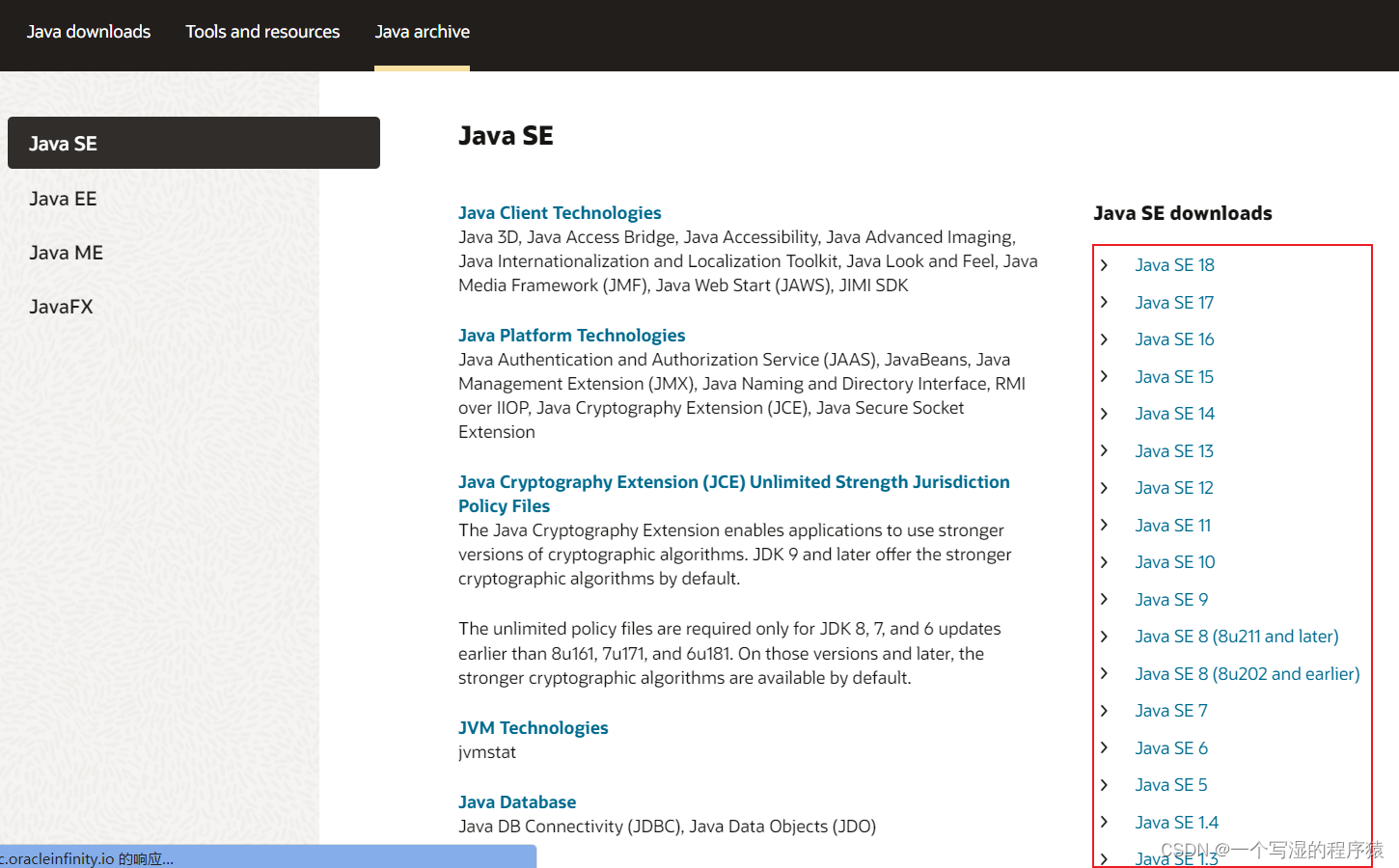This screenshot has width=1399, height=868.
Task: Click the jvmstat text
Action: pyautogui.click(x=487, y=751)
